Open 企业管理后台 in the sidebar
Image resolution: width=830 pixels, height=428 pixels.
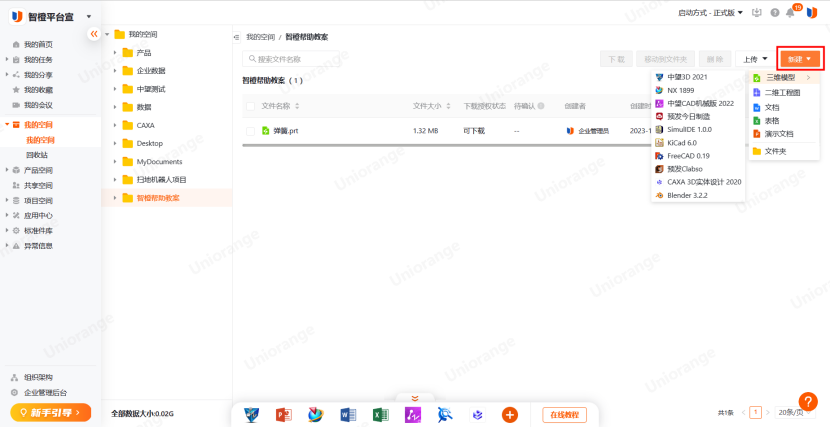pos(46,393)
